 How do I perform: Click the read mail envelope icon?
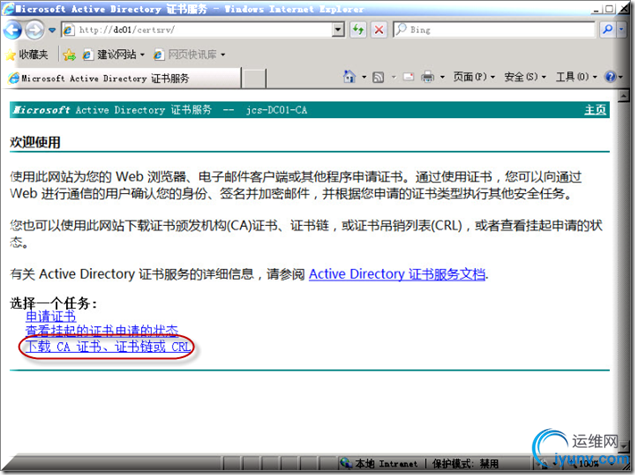pos(408,77)
